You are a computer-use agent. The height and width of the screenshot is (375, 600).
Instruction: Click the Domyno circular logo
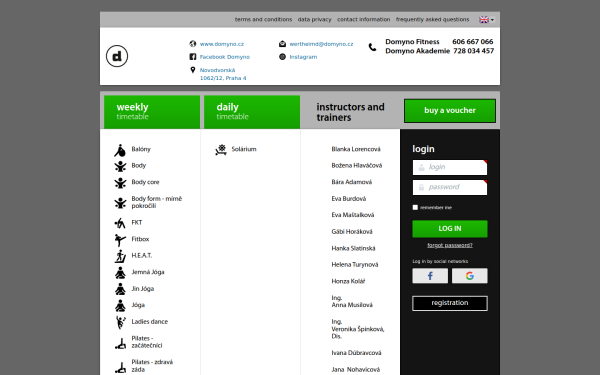coord(117,56)
